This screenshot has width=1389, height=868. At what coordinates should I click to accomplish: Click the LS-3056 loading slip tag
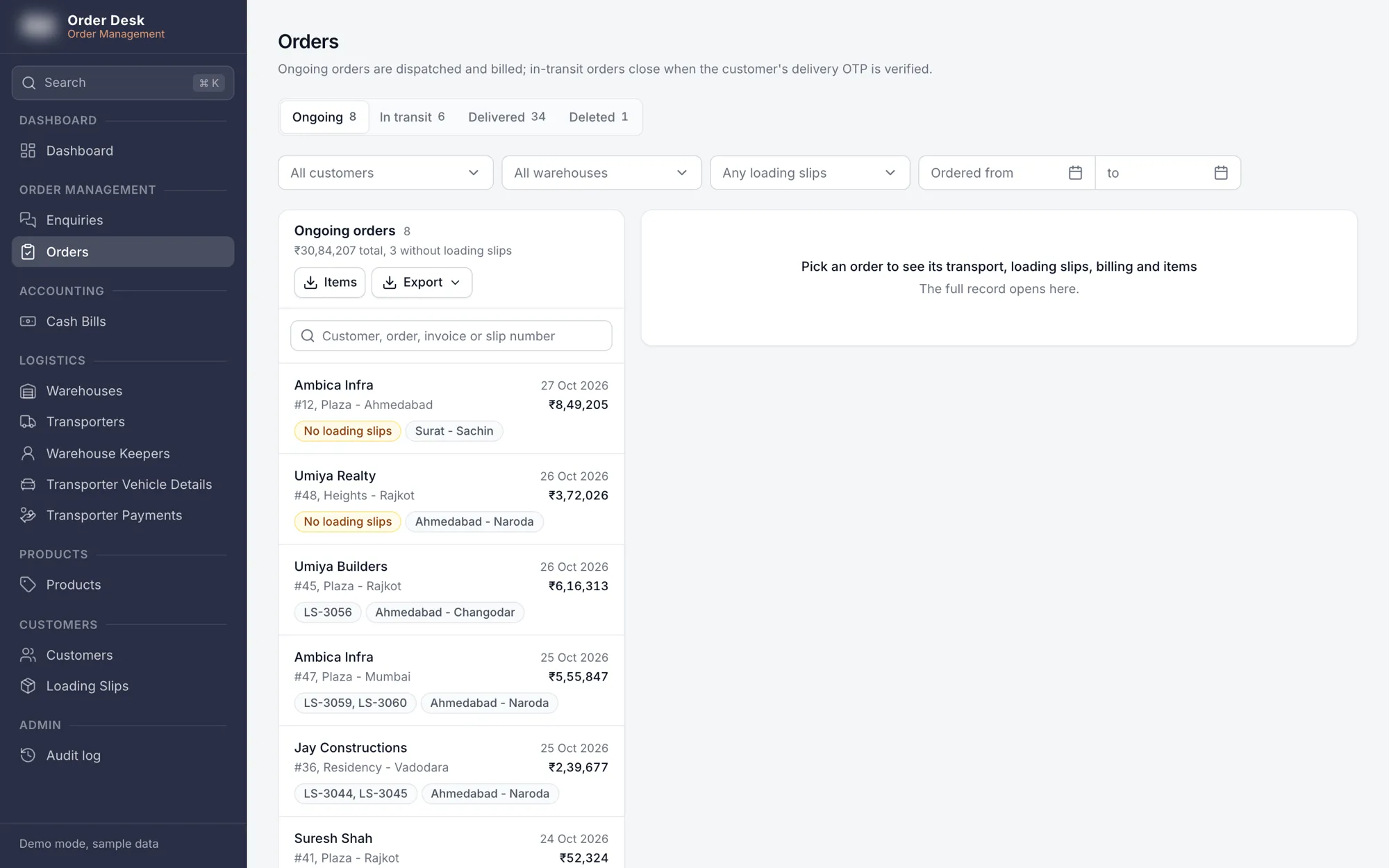click(x=328, y=612)
